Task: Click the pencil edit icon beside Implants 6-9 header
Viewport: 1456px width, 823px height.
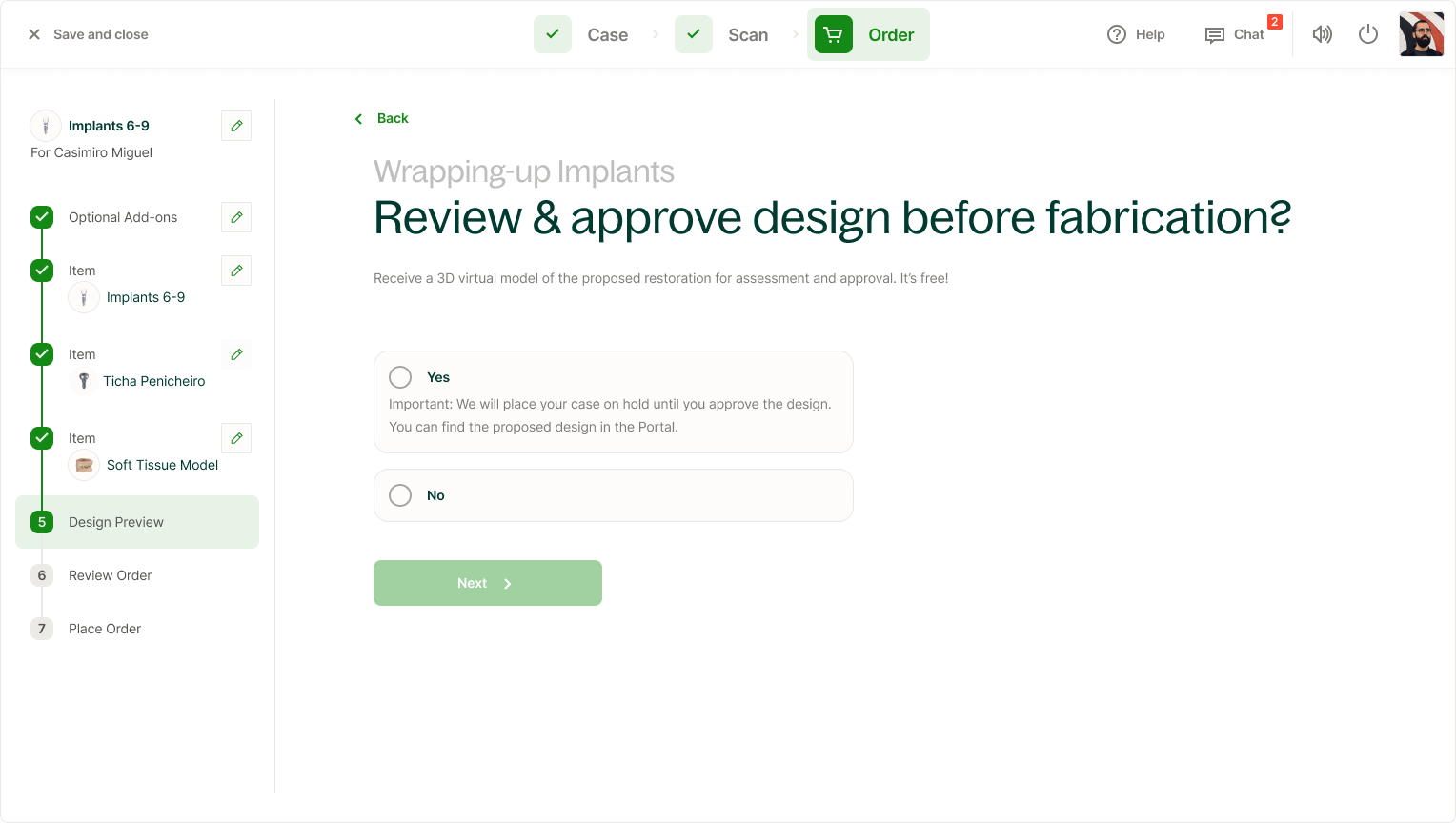Action: [236, 126]
